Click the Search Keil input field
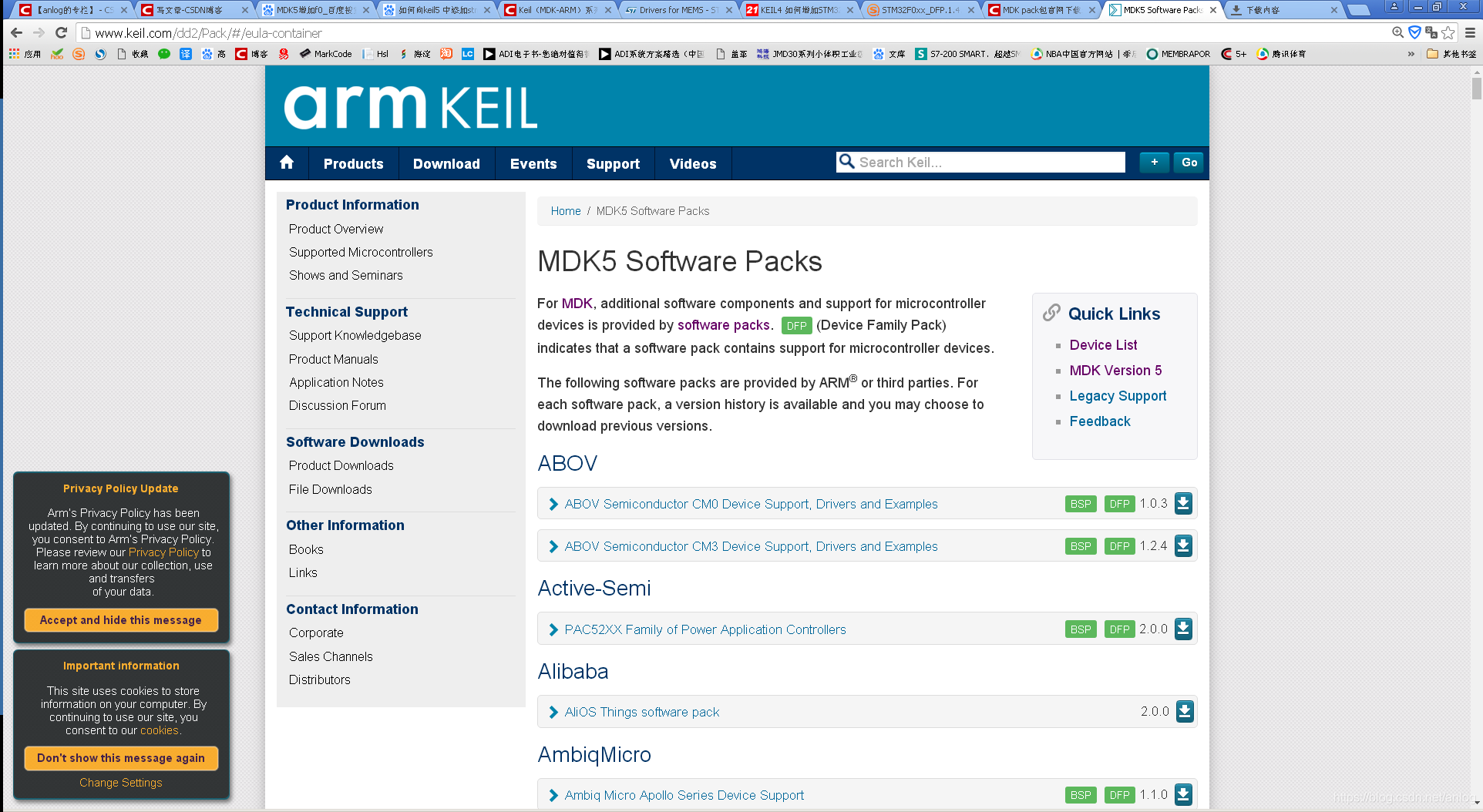The width and height of the screenshot is (1483, 812). click(x=980, y=162)
